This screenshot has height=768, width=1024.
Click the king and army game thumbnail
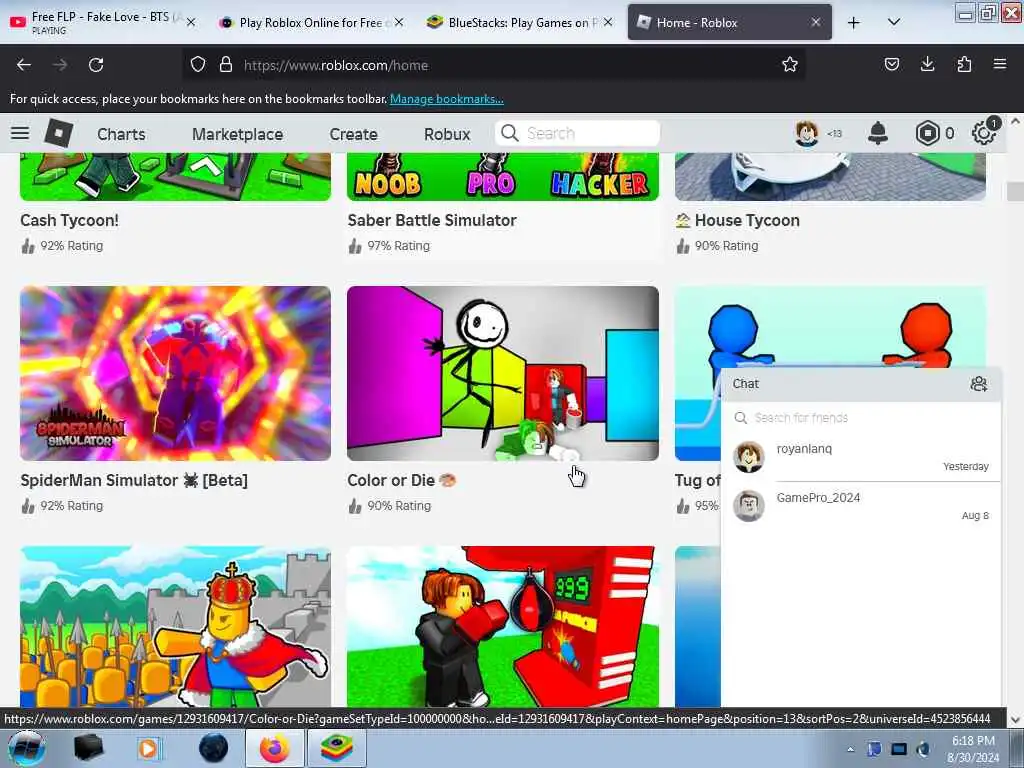click(x=175, y=626)
